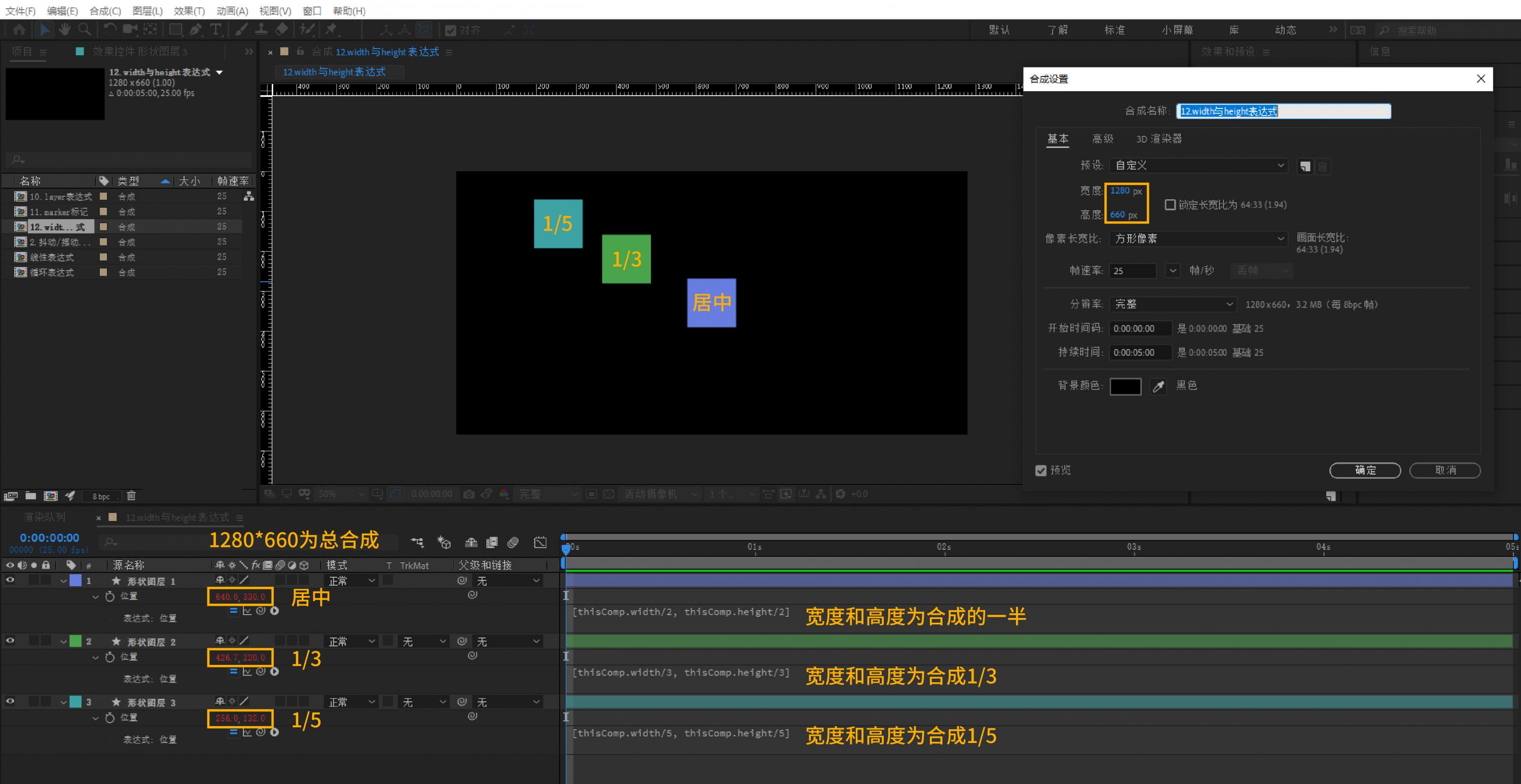Enable lock aspect ratio checkbox

pyautogui.click(x=1170, y=205)
